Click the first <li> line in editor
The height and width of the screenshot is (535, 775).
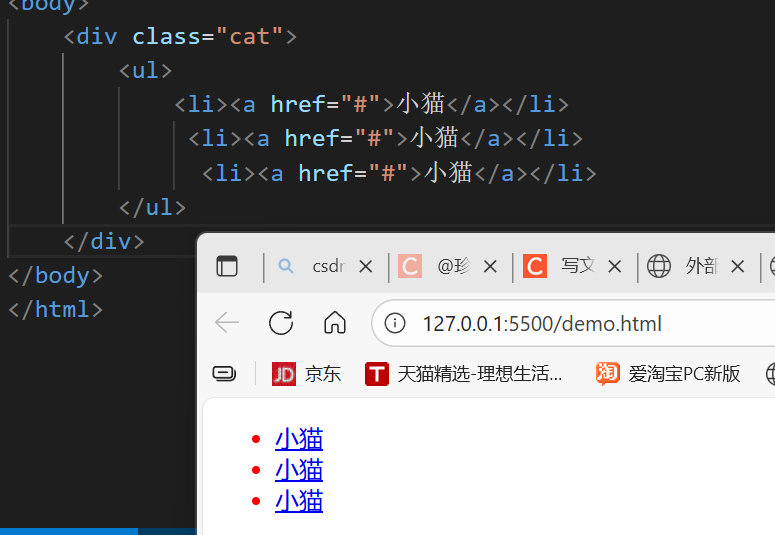pyautogui.click(x=372, y=104)
